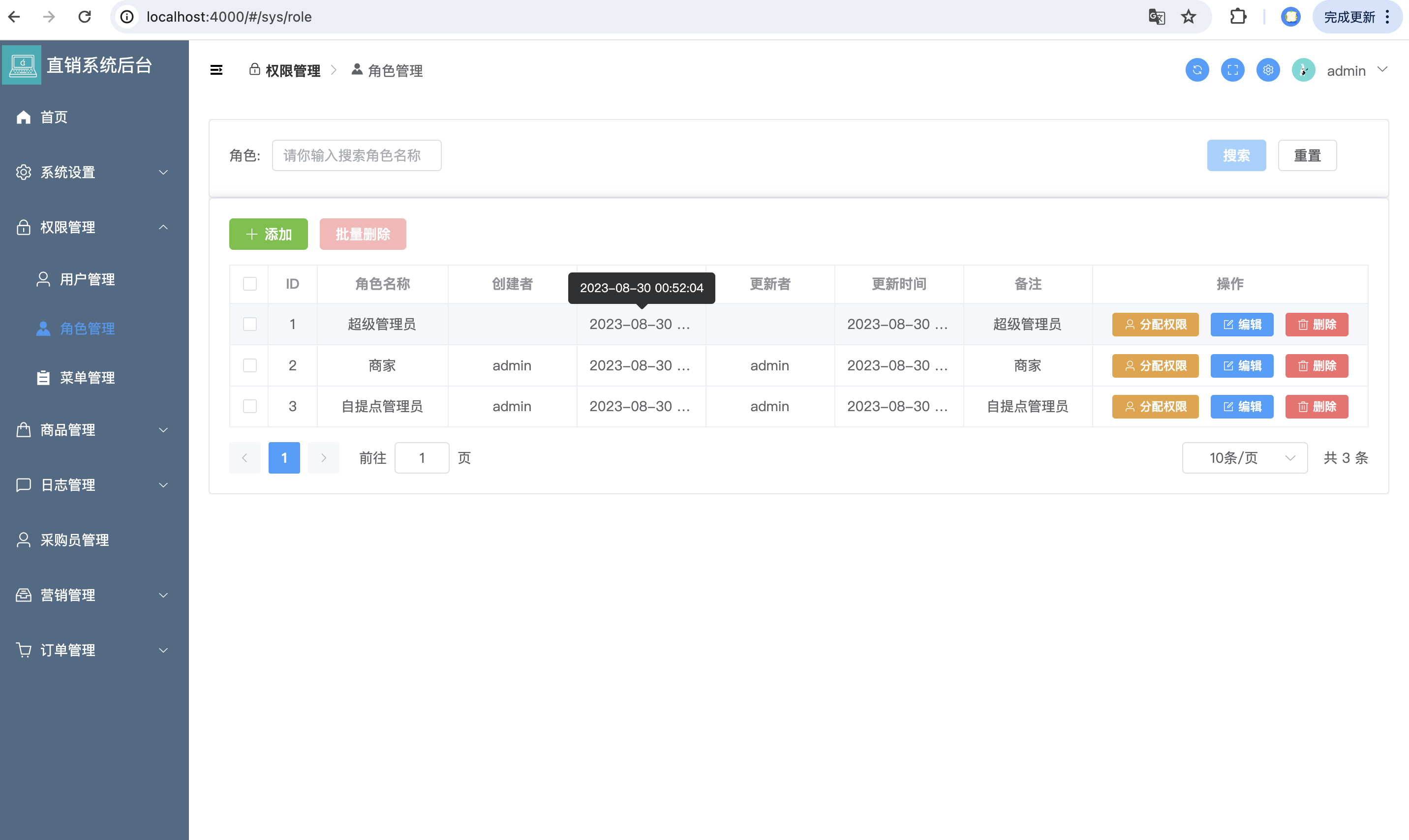
Task: Open the admin user dropdown arrow
Action: tap(1382, 70)
